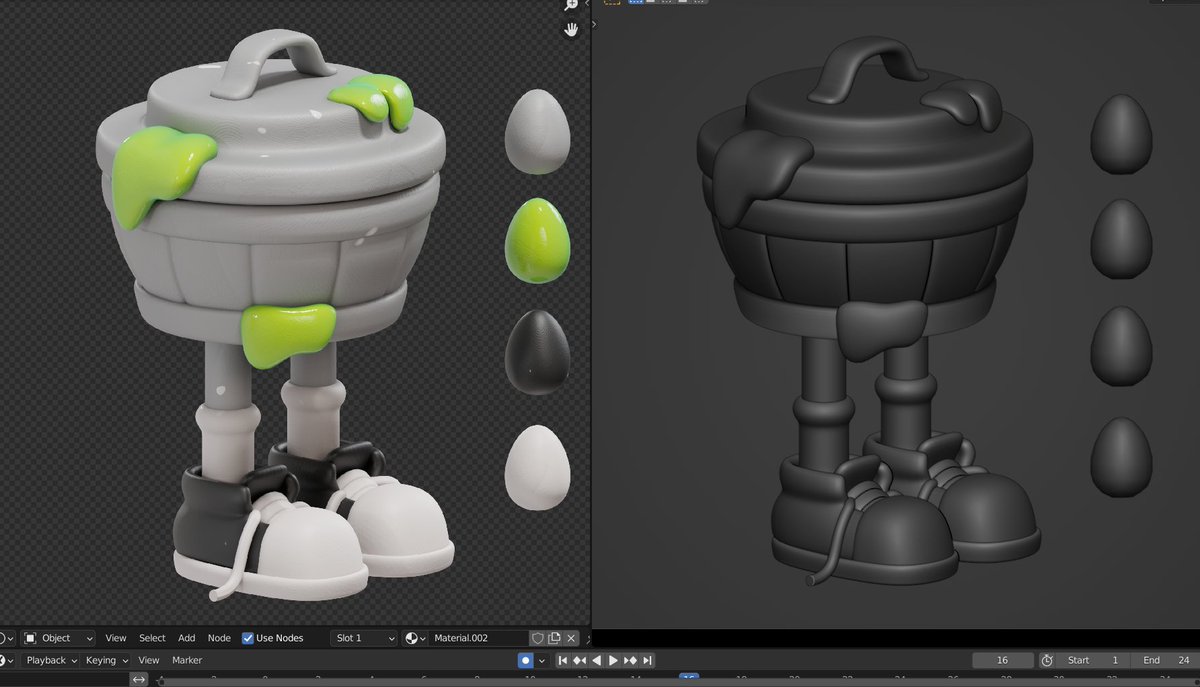This screenshot has width=1200, height=687.
Task: Play the animation forward
Action: 613,660
